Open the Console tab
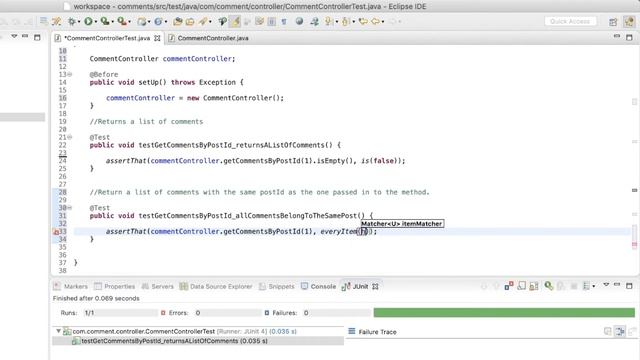640x360 pixels. pos(318,287)
